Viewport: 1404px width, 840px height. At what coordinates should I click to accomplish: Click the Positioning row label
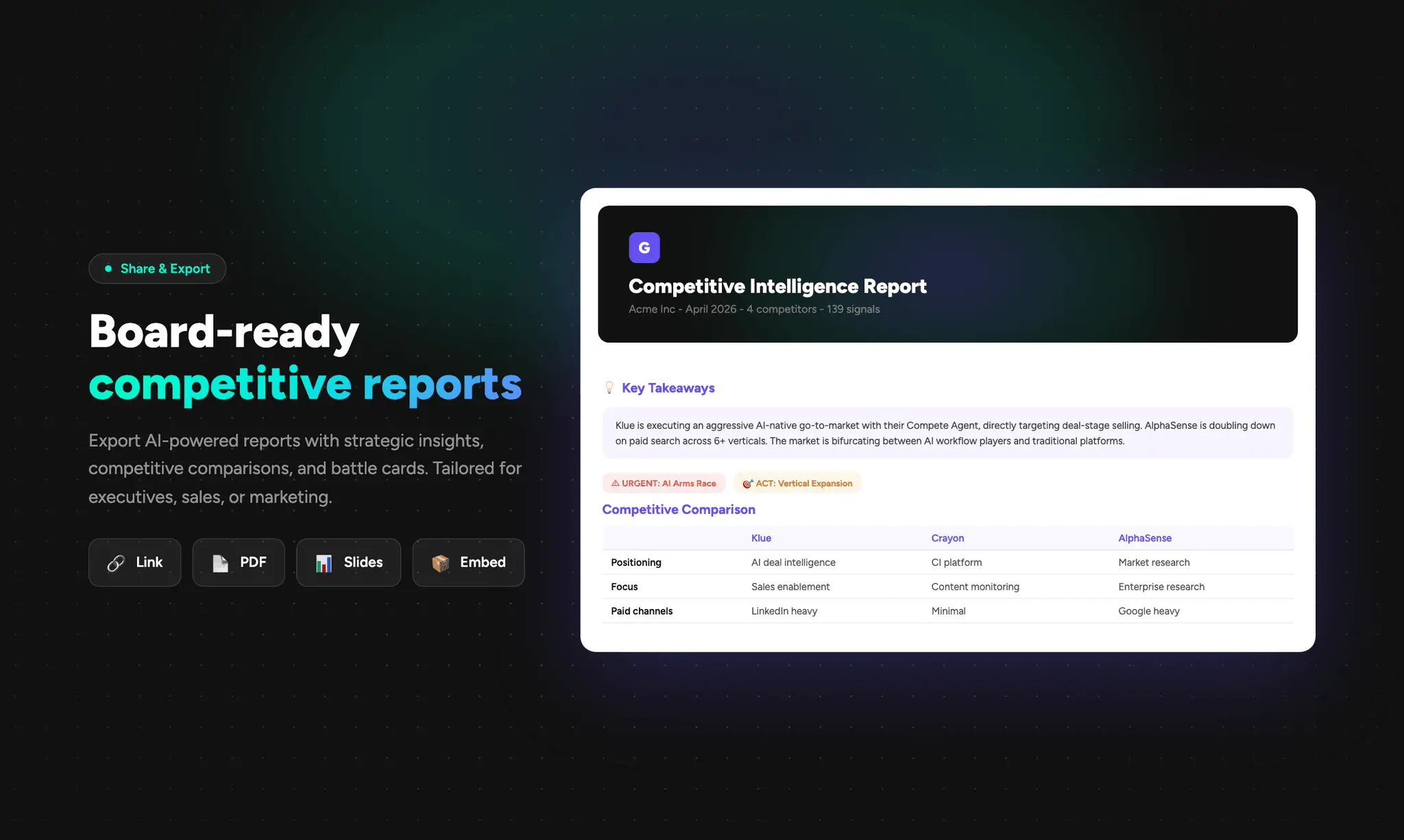tap(636, 563)
